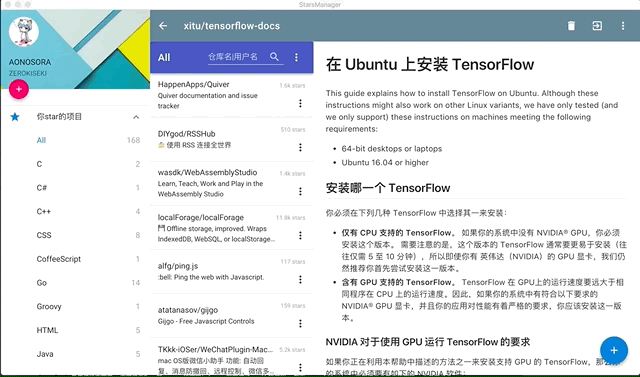Click the pink plus button under the avatar

tap(19, 89)
